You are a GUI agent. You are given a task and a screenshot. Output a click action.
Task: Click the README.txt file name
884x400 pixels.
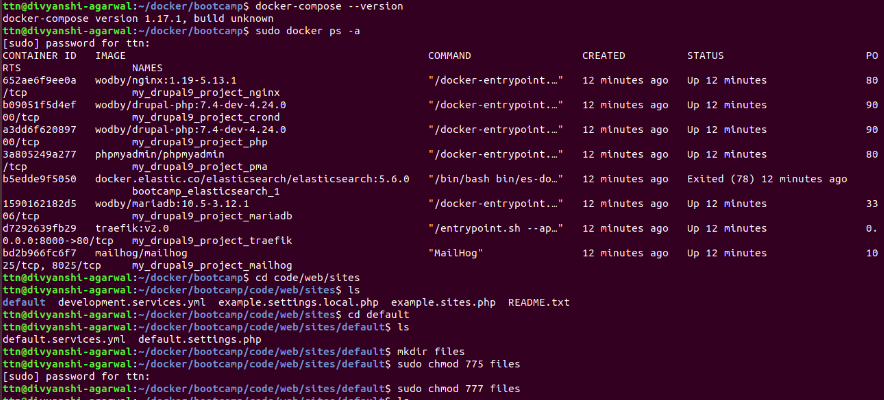pos(538,303)
